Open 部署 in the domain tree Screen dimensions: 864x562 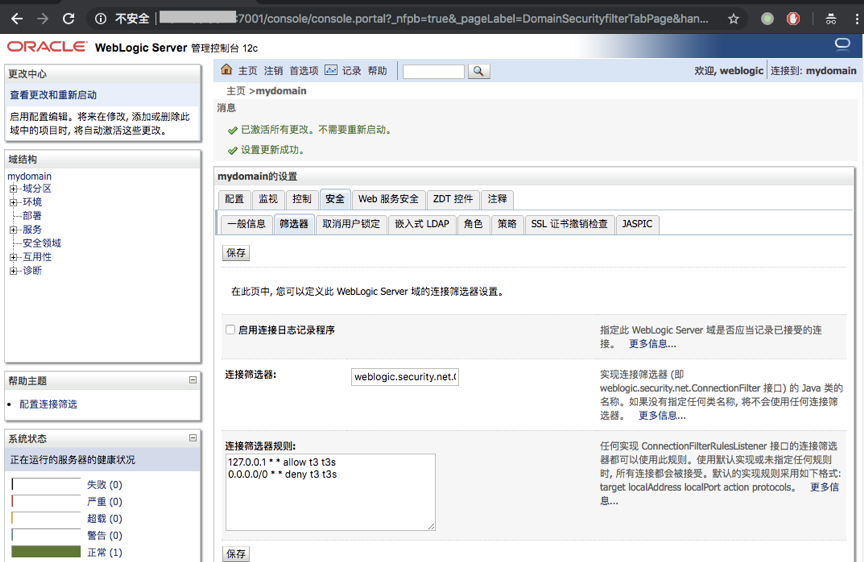(x=32, y=216)
